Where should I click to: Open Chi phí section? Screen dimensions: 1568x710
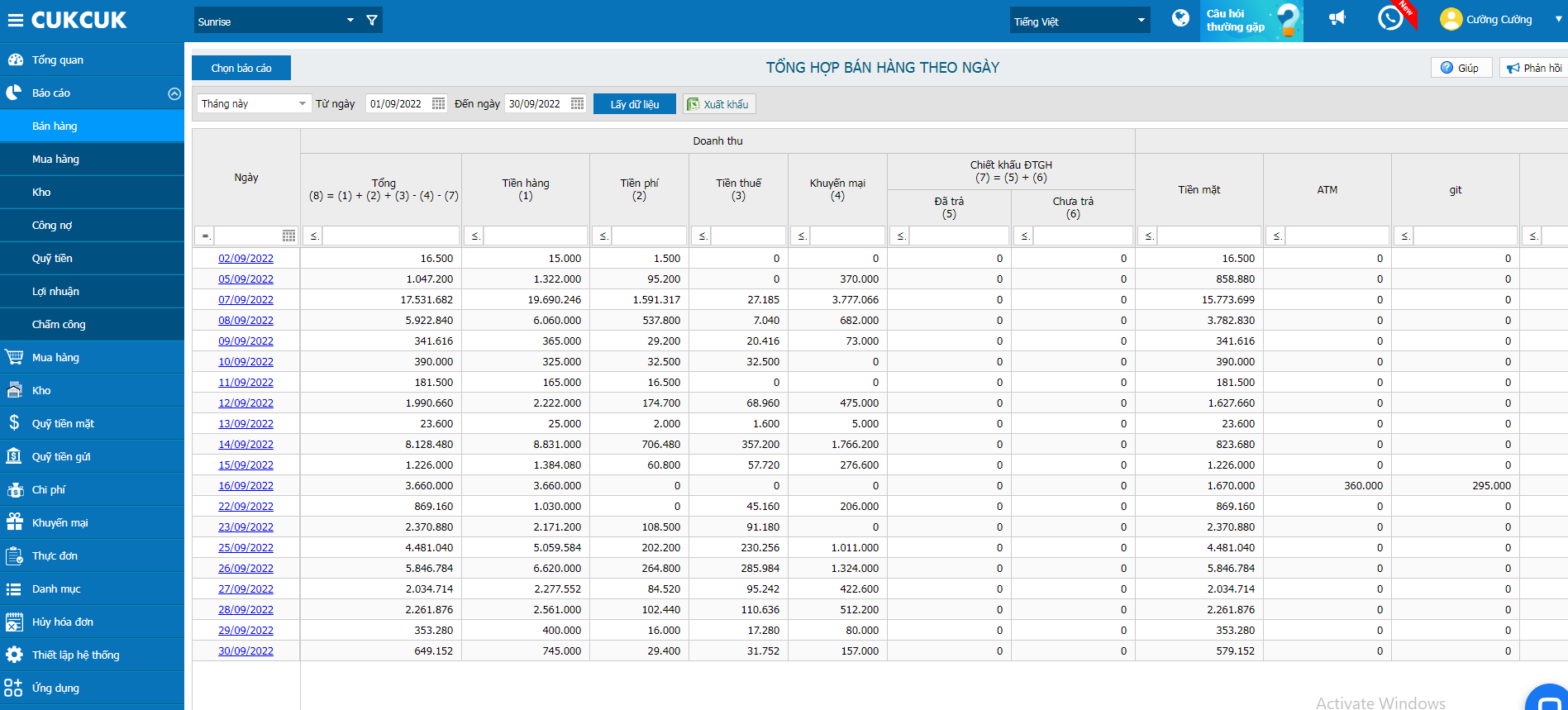click(x=92, y=489)
